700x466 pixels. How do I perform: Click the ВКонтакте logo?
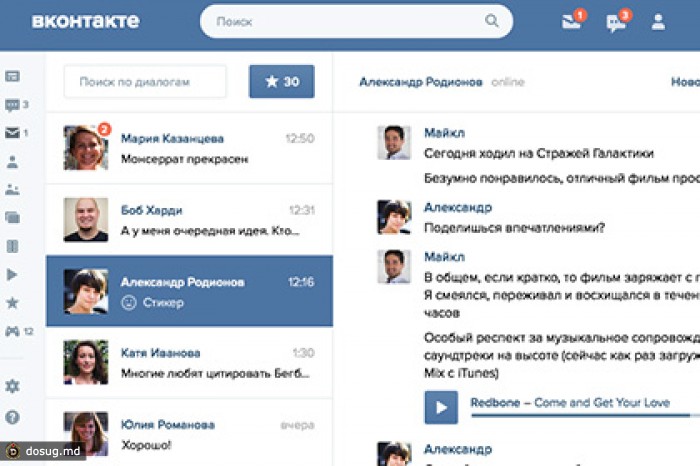86,21
